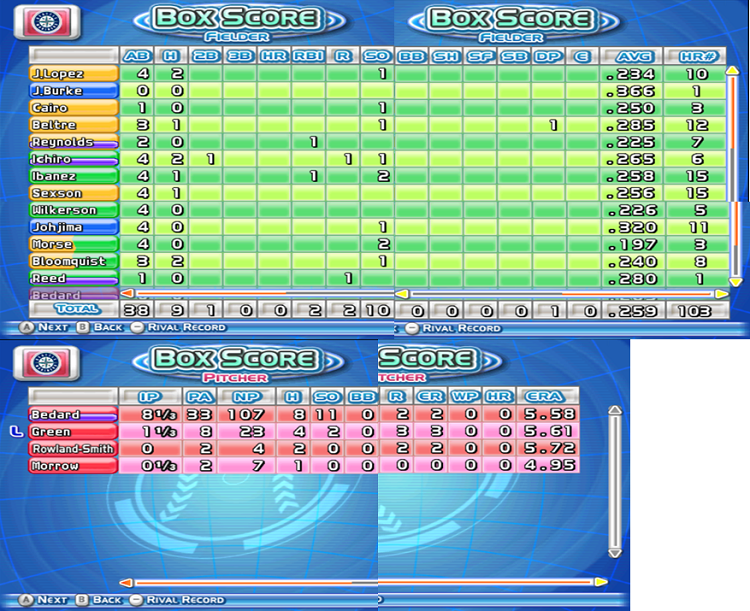This screenshot has width=750, height=611.
Task: Click the yellow down arrow beside the HR# column
Action: (x=736, y=281)
